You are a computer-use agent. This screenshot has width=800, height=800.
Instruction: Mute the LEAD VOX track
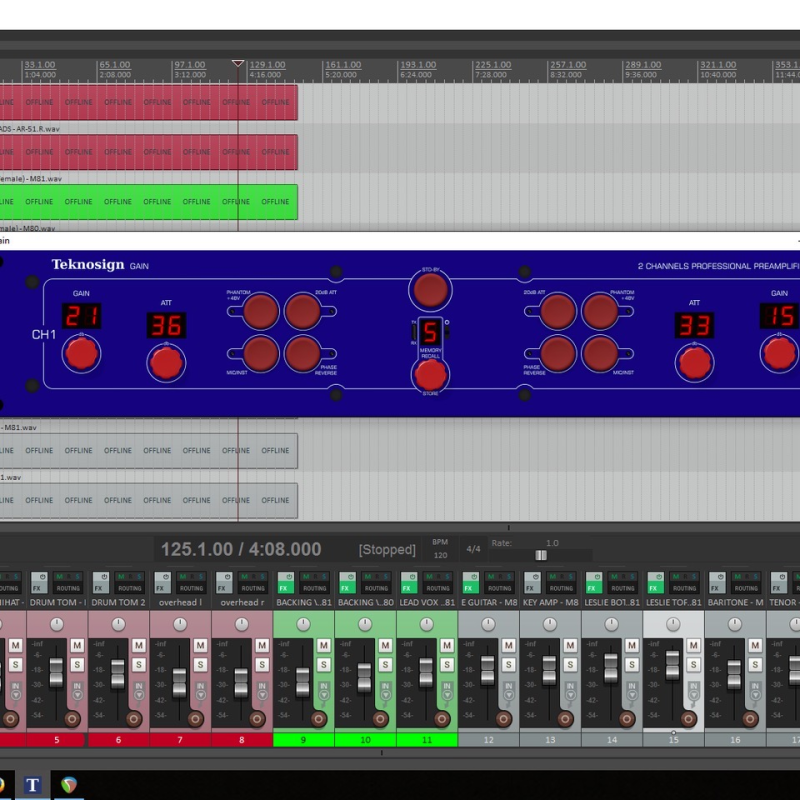pos(447,645)
